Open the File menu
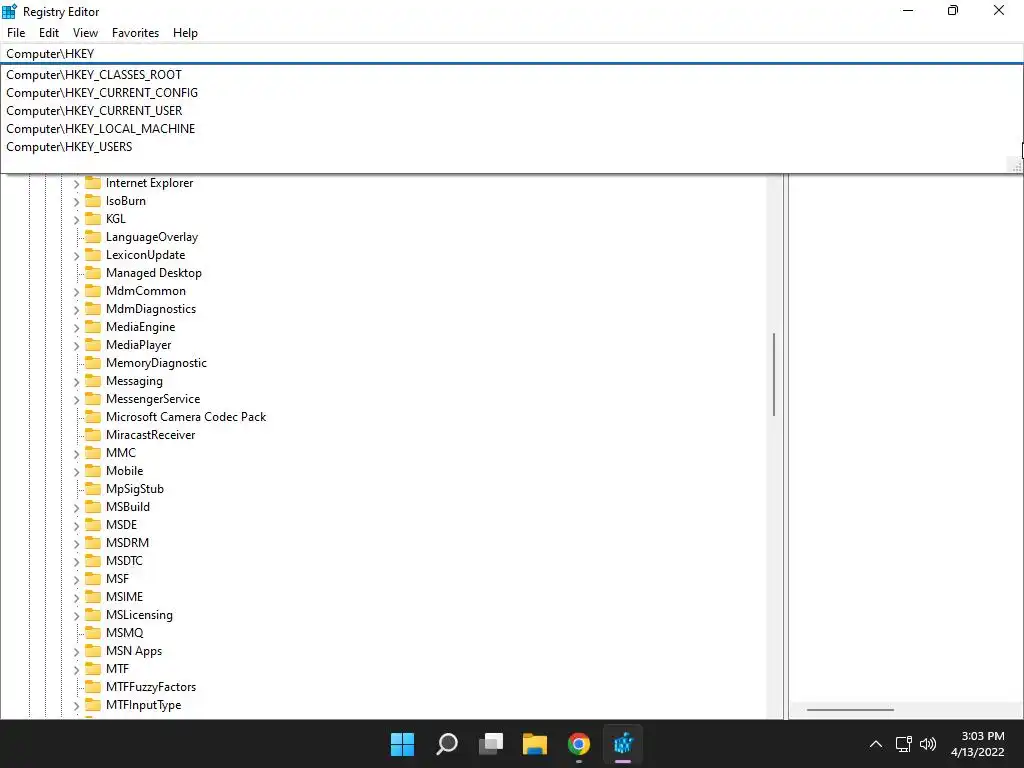 pyautogui.click(x=16, y=33)
